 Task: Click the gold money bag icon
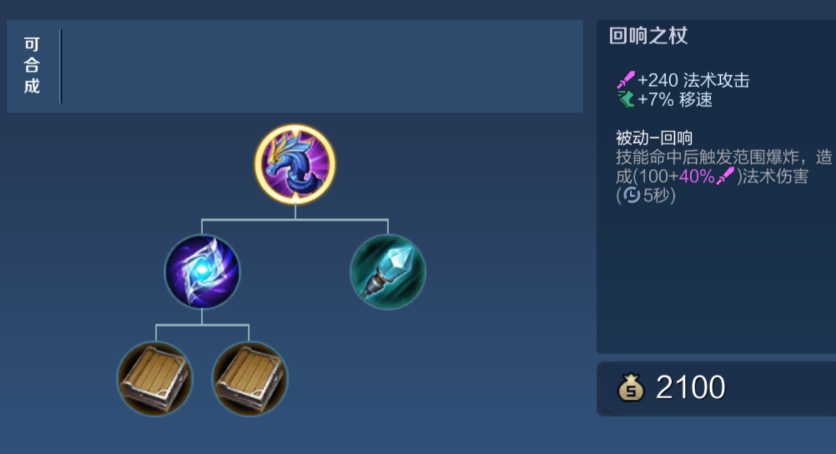click(x=631, y=387)
